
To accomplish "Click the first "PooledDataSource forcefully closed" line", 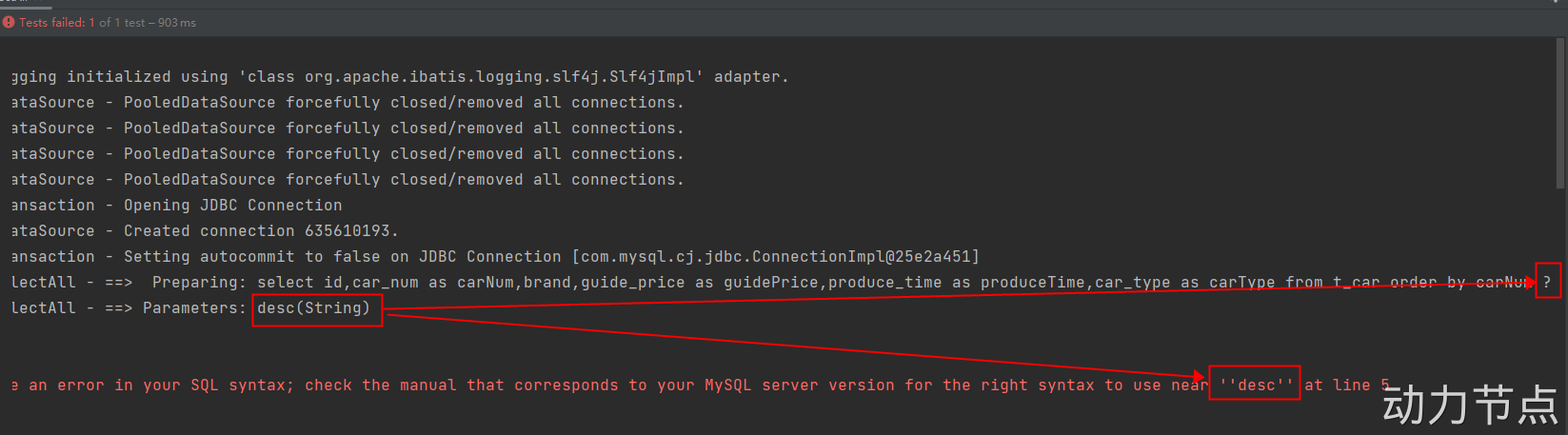I will (x=347, y=103).
